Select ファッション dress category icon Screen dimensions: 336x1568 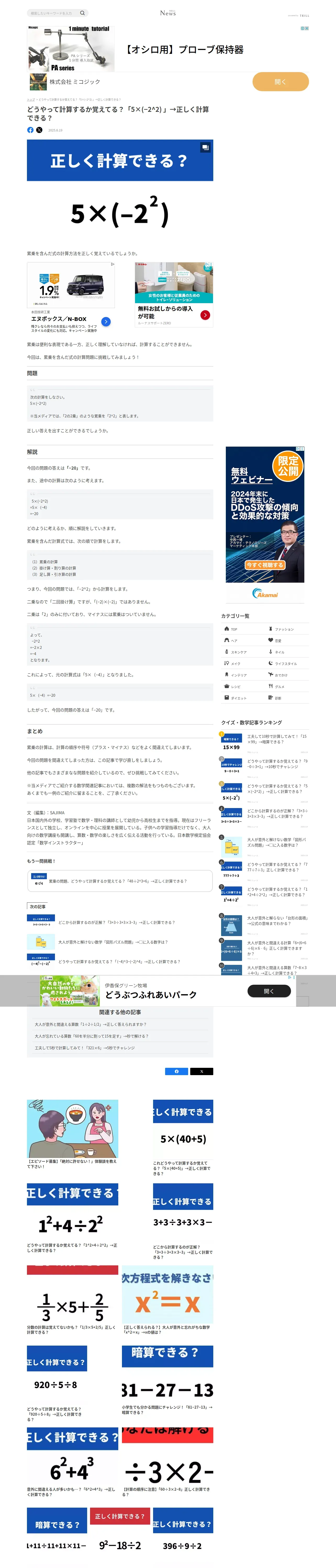point(271,629)
